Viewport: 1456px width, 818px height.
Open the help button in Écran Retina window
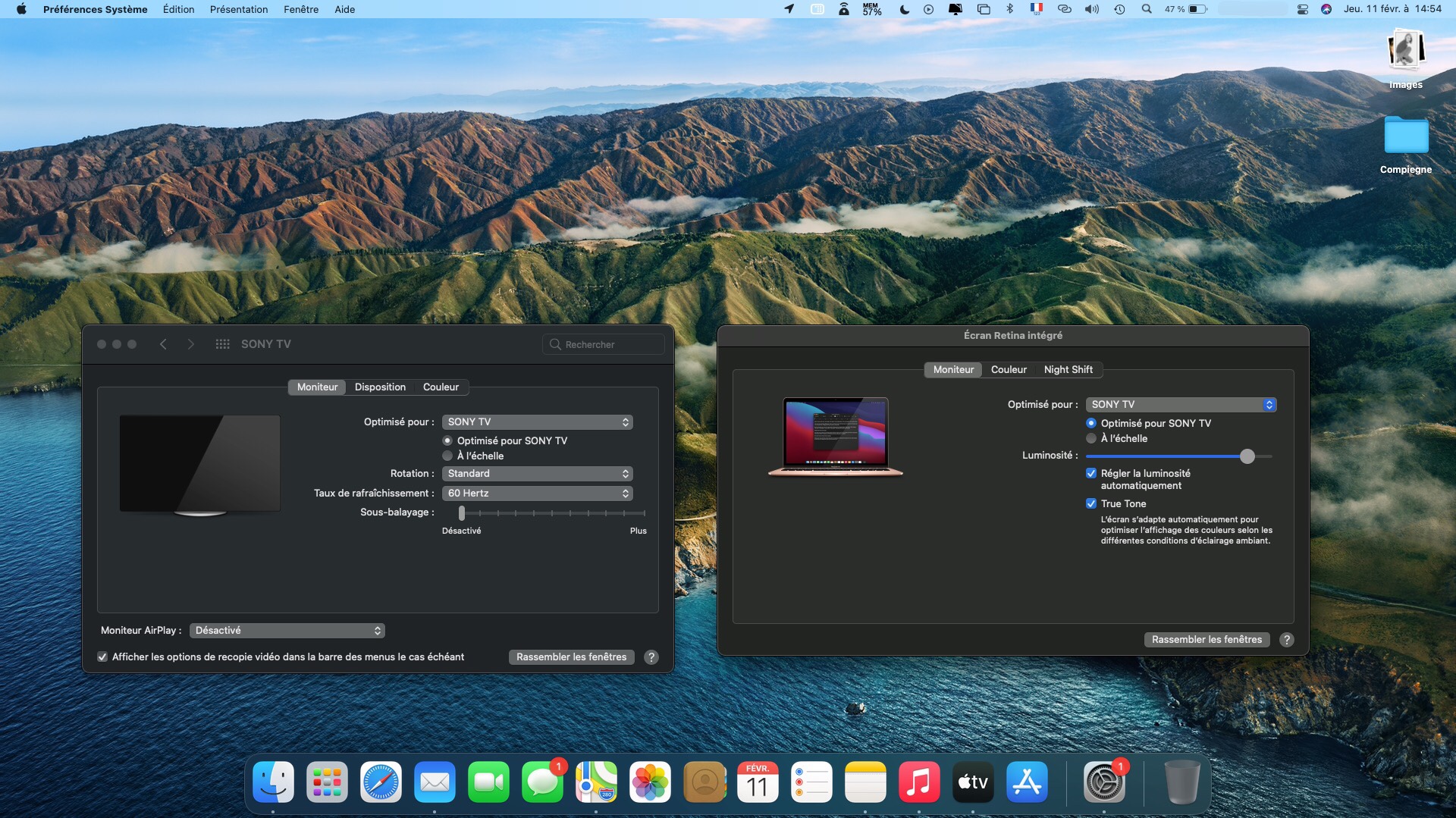1286,640
